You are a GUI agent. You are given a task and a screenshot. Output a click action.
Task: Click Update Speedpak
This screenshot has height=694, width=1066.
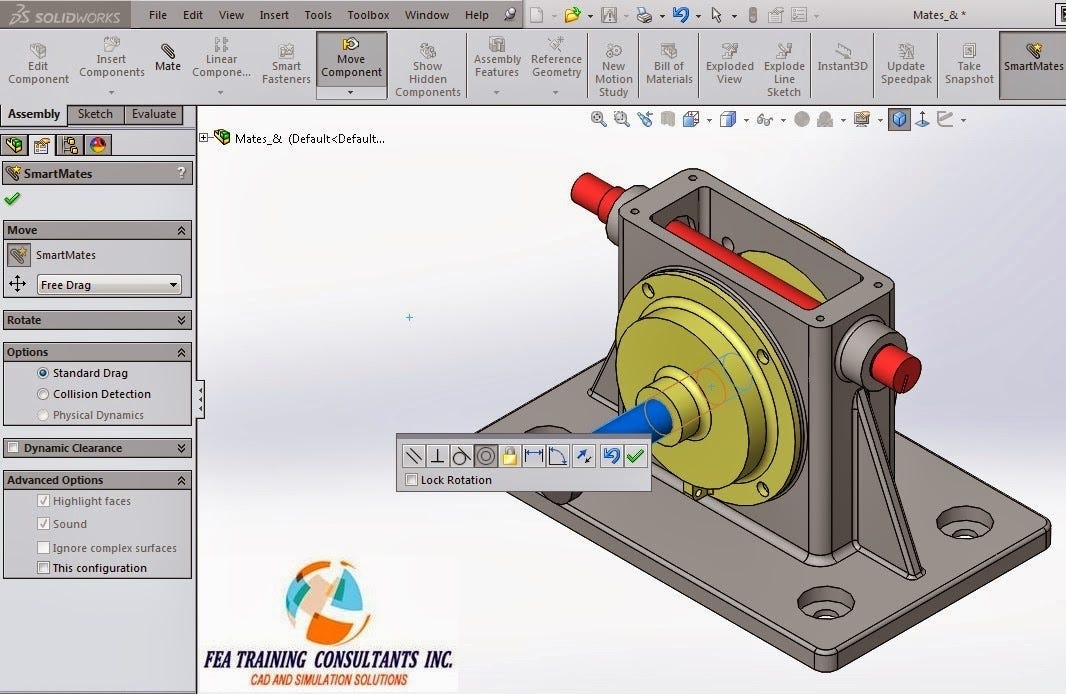[906, 64]
